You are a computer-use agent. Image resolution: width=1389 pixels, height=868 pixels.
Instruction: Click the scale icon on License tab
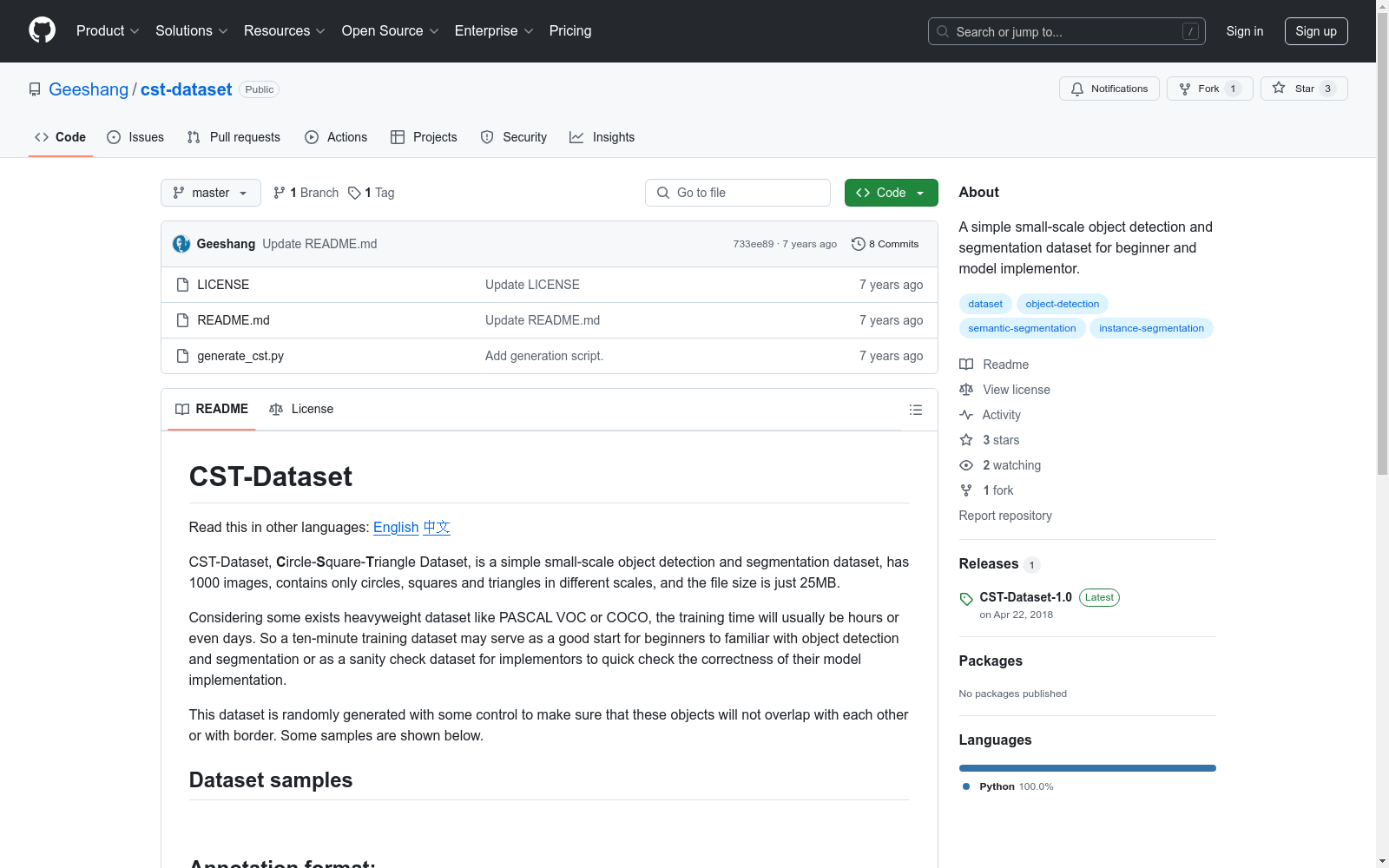pos(276,409)
